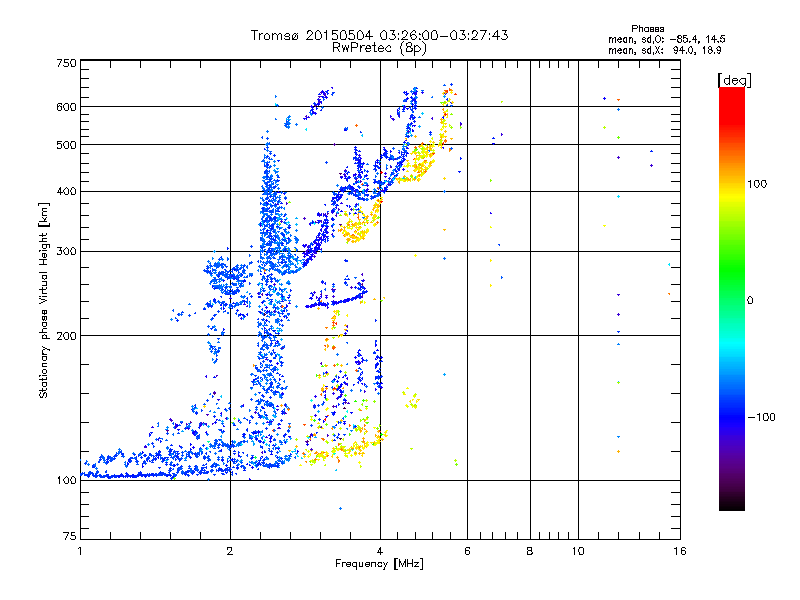Click the colorbar '0' tick label
The height and width of the screenshot is (600, 800).
point(749,300)
